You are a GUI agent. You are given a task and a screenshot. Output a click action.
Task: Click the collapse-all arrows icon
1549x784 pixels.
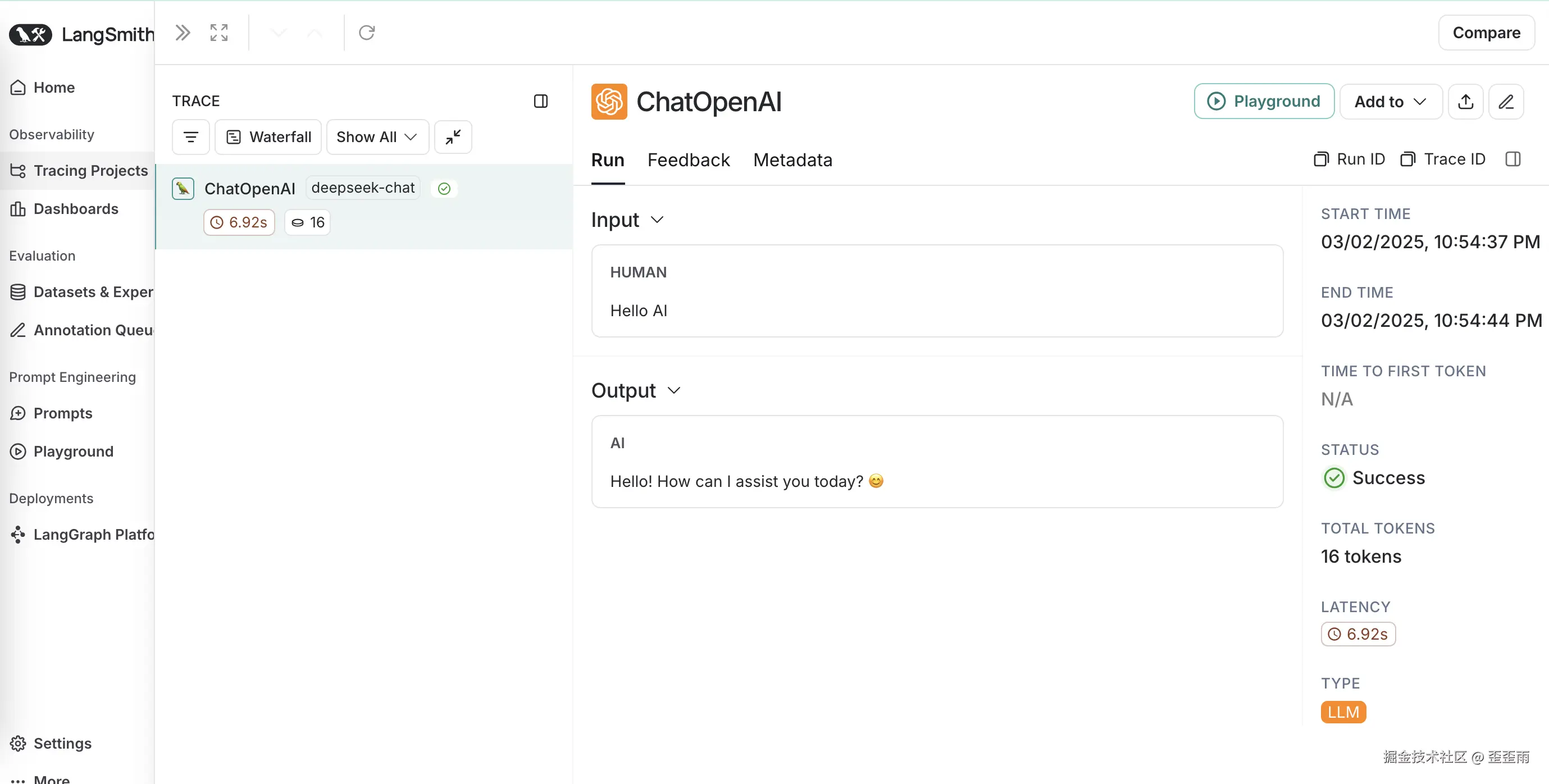[x=453, y=137]
